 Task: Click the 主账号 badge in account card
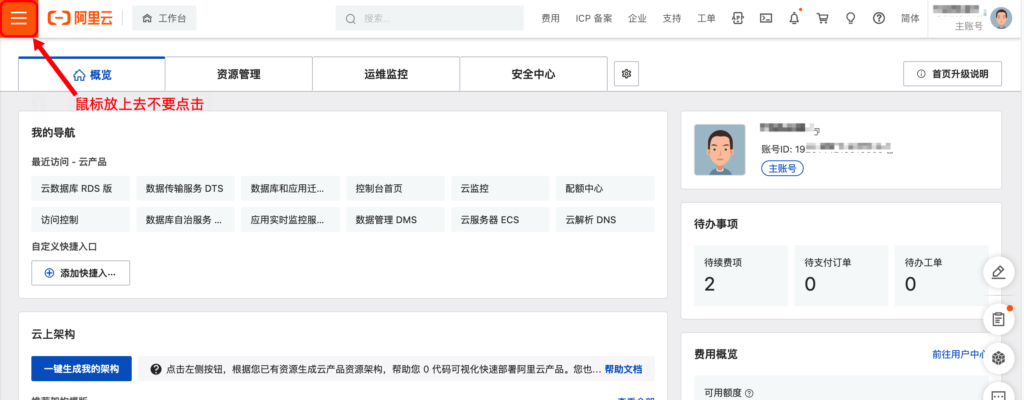pyautogui.click(x=782, y=168)
